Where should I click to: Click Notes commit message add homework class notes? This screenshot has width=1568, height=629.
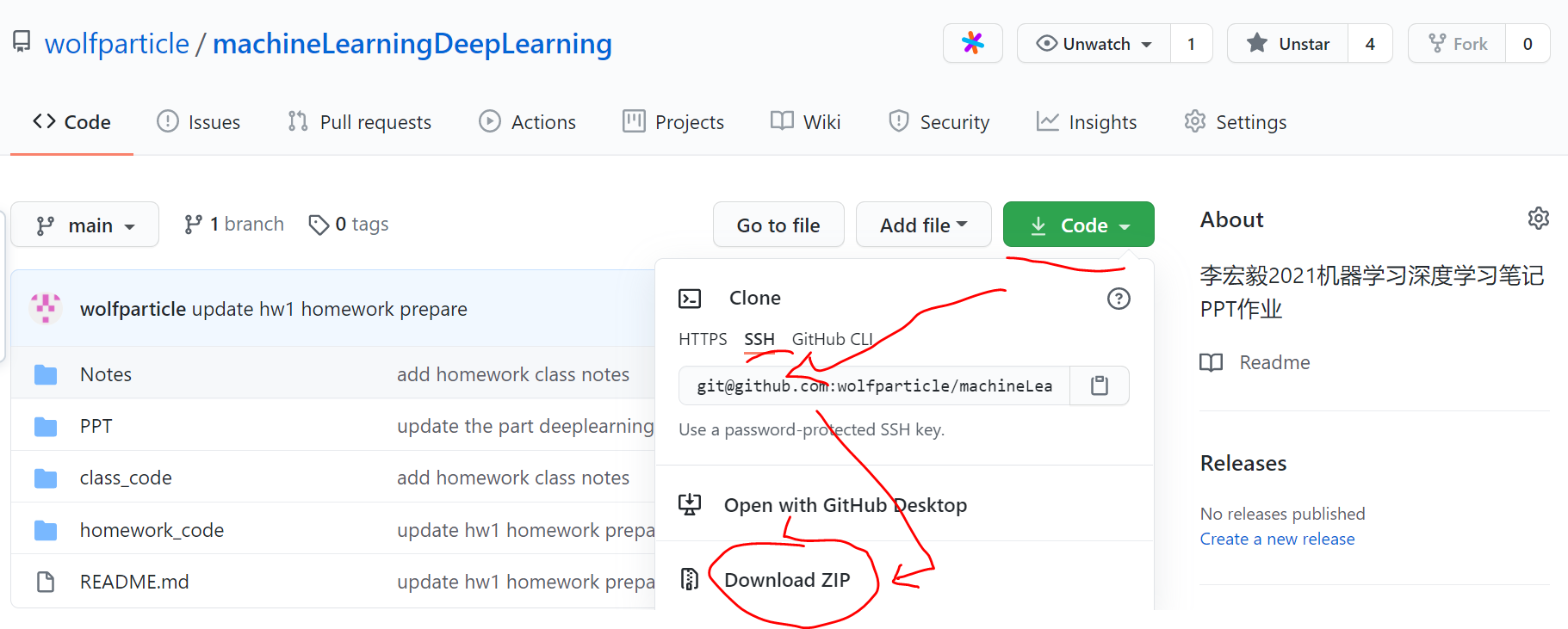coord(513,374)
